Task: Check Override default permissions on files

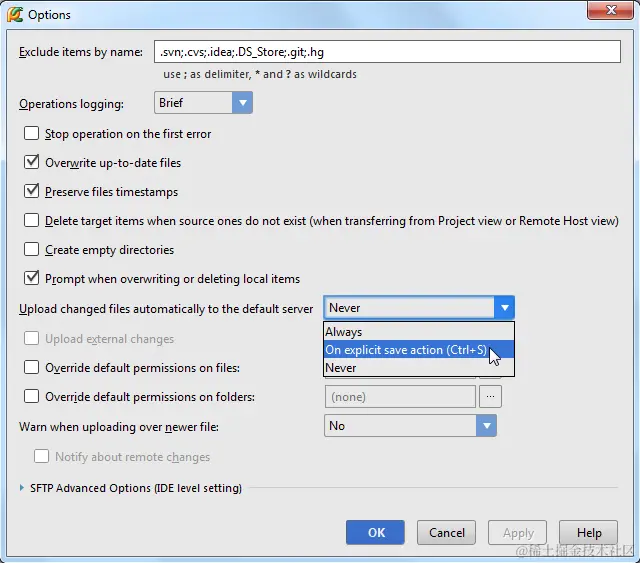Action: [x=31, y=367]
